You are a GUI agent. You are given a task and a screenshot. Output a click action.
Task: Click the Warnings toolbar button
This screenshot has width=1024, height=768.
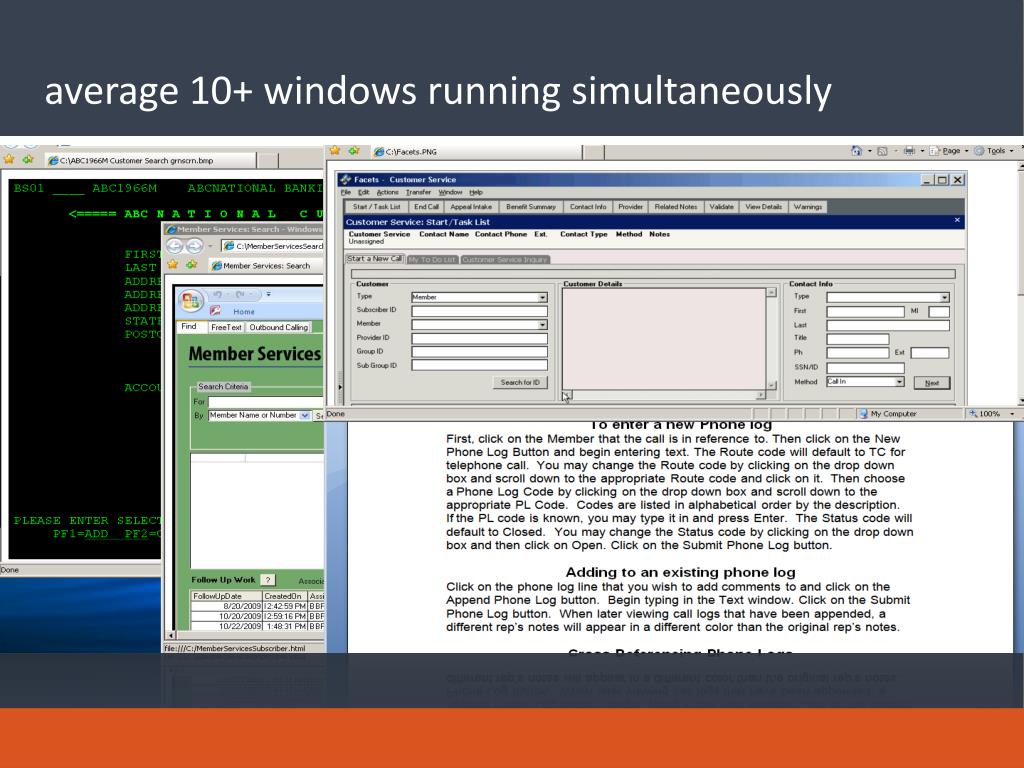(808, 206)
